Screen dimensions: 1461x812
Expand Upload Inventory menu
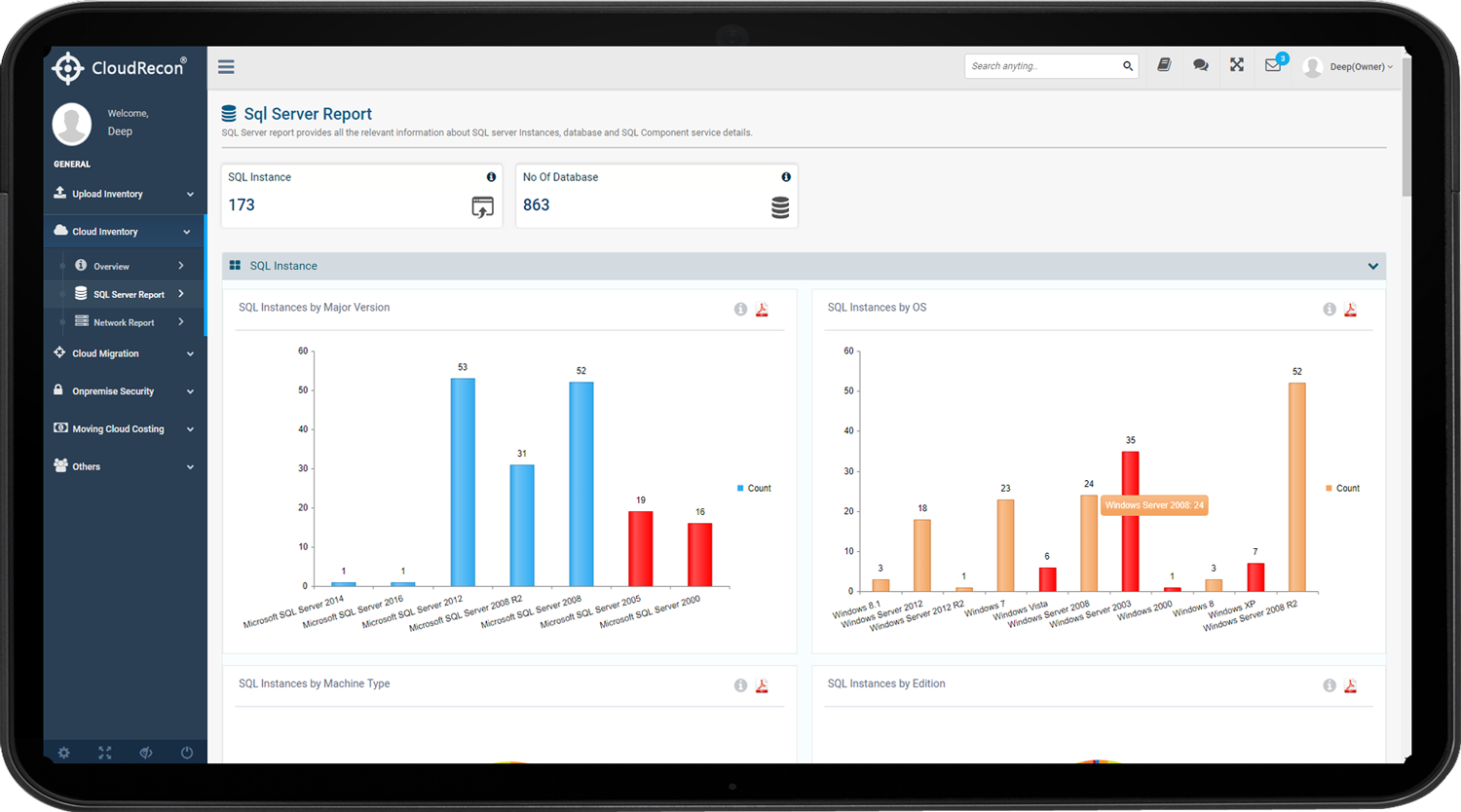[125, 194]
